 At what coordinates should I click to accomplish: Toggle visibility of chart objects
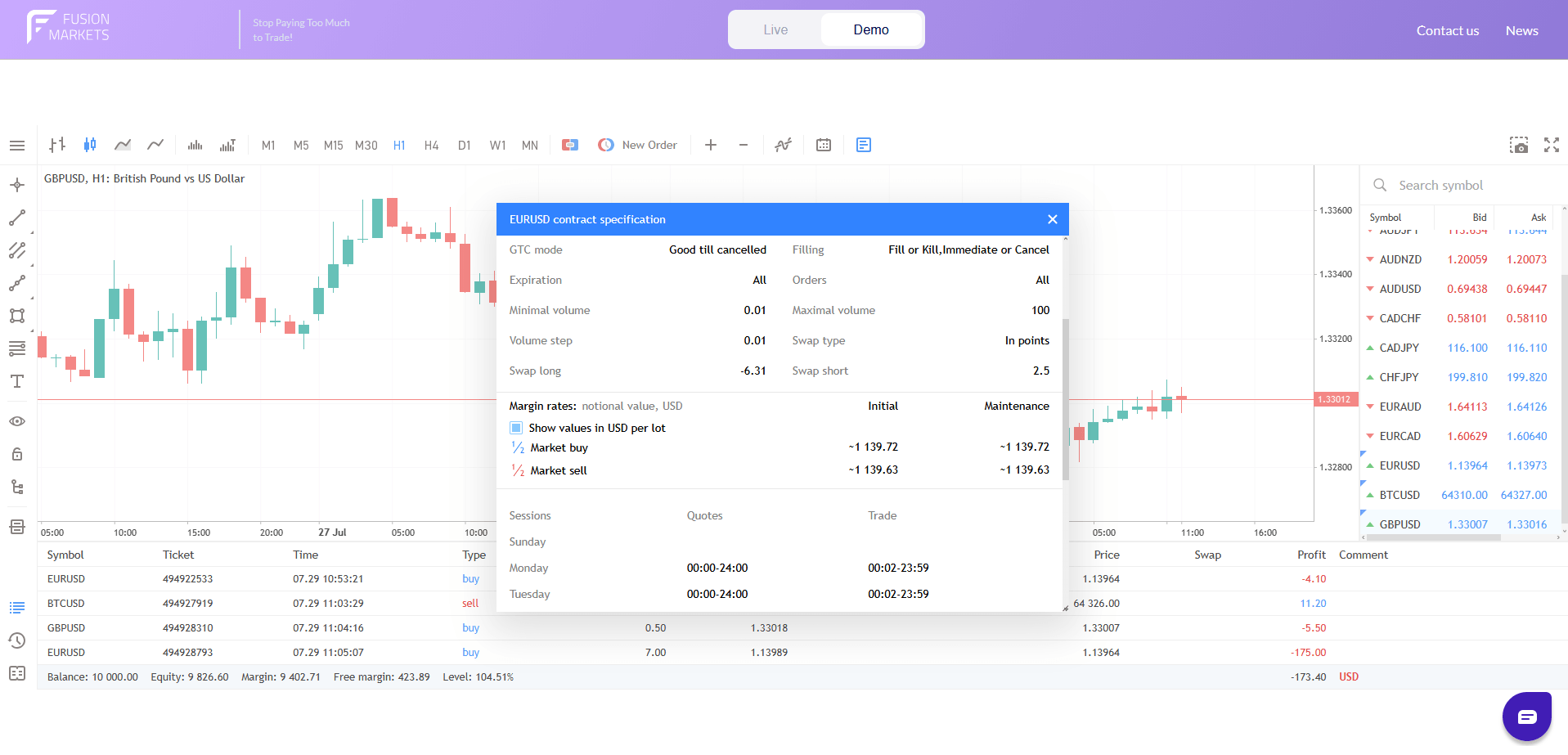tap(17, 421)
